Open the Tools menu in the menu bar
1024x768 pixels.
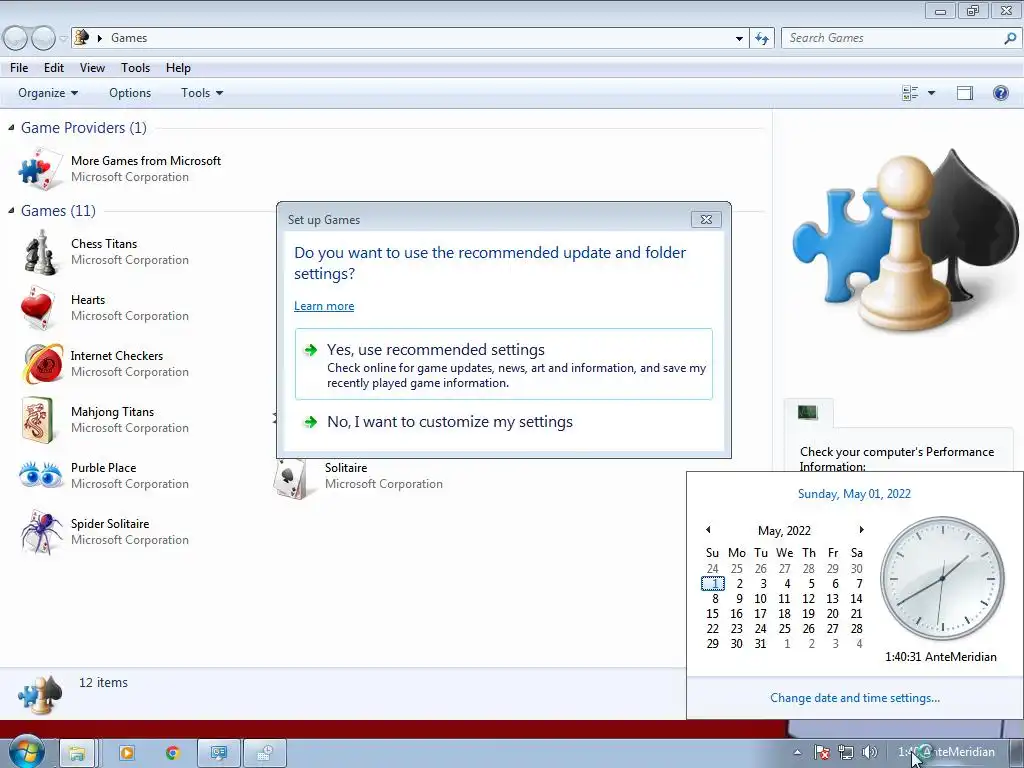pos(135,67)
